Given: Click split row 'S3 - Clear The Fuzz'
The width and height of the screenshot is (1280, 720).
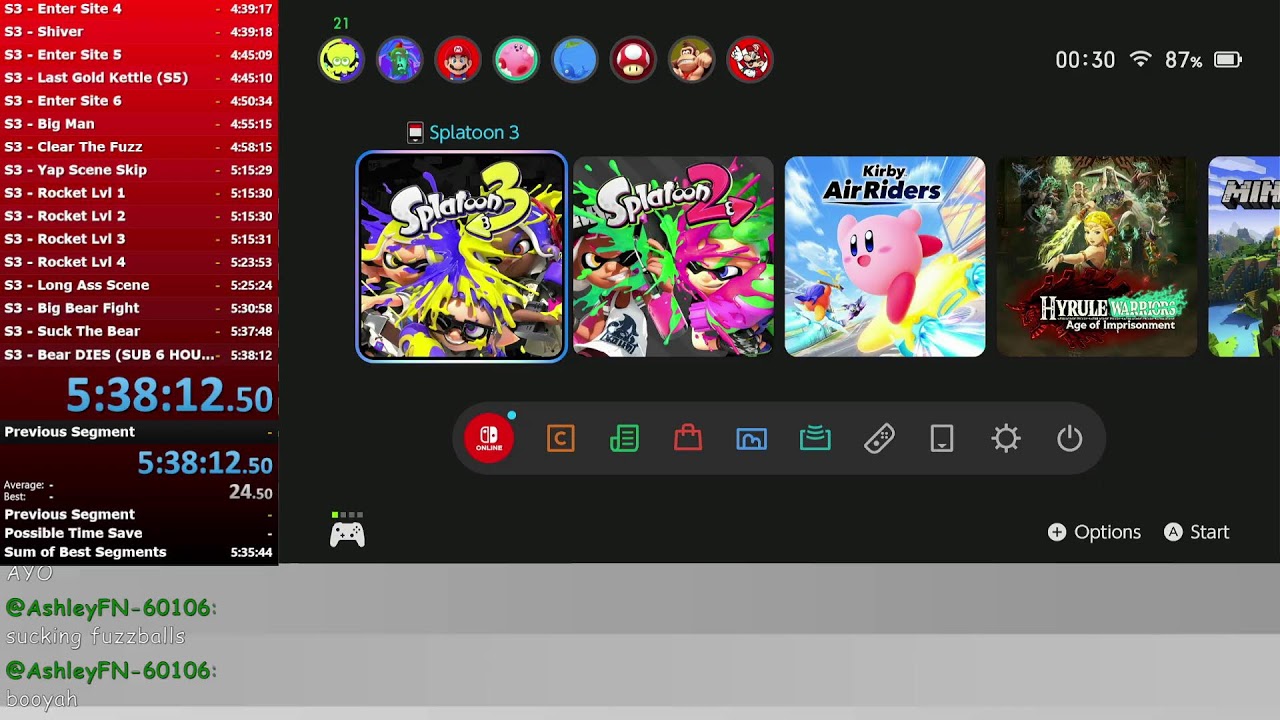Looking at the screenshot, I should tap(139, 147).
